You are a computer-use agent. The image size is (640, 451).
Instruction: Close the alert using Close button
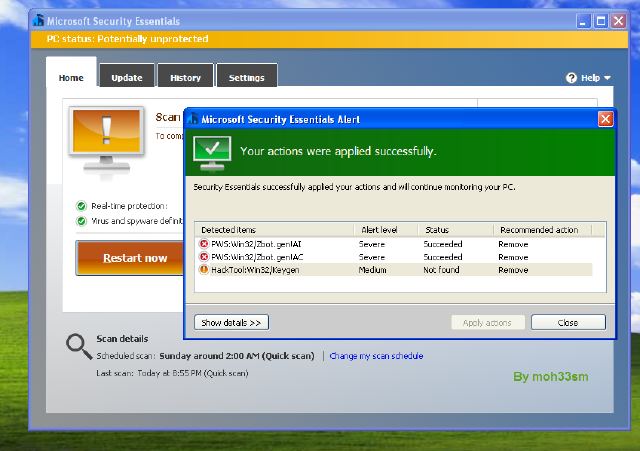pyautogui.click(x=568, y=322)
